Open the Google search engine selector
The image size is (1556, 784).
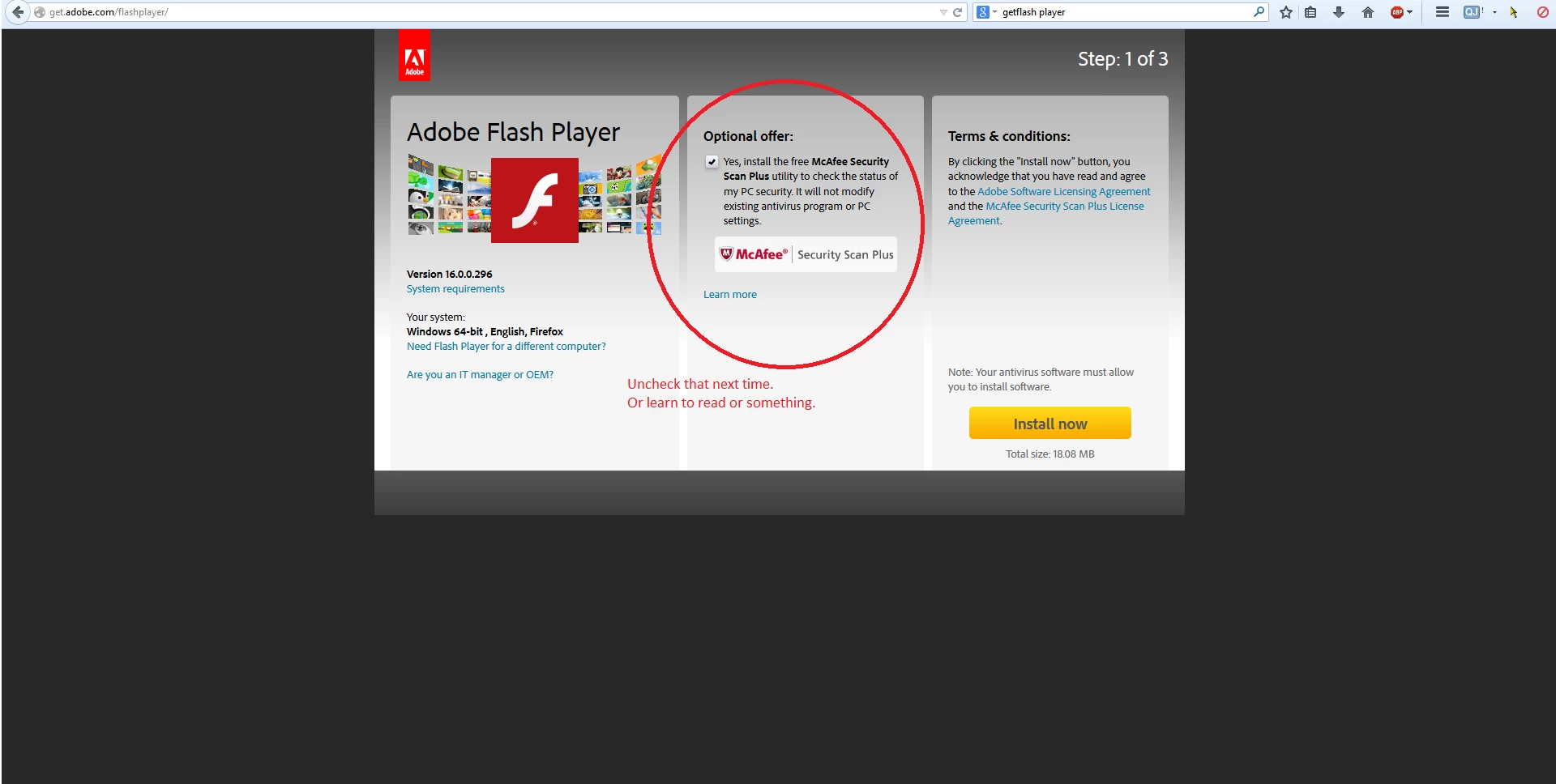986,12
